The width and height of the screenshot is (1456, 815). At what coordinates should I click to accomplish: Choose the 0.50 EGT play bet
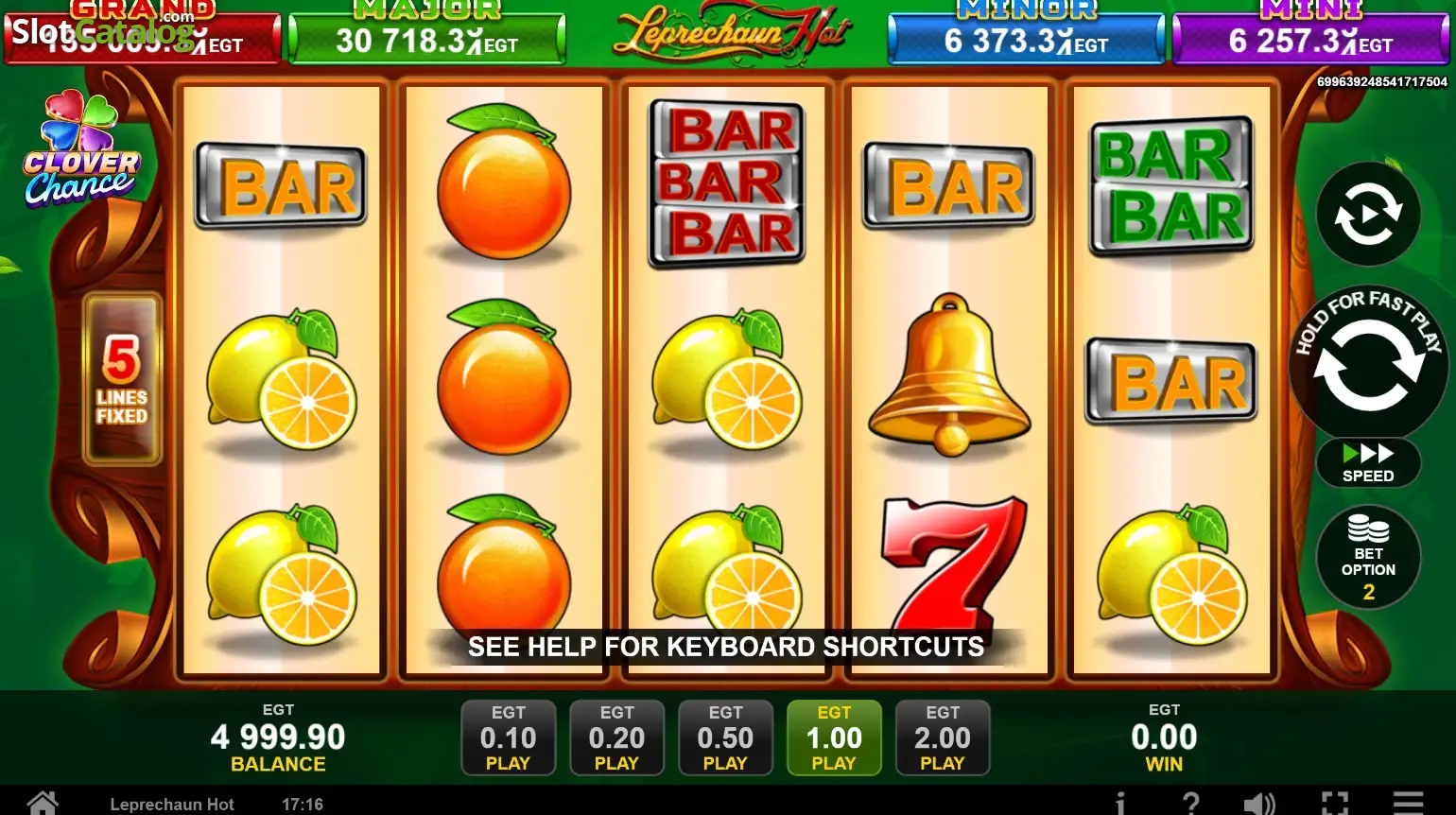[725, 737]
